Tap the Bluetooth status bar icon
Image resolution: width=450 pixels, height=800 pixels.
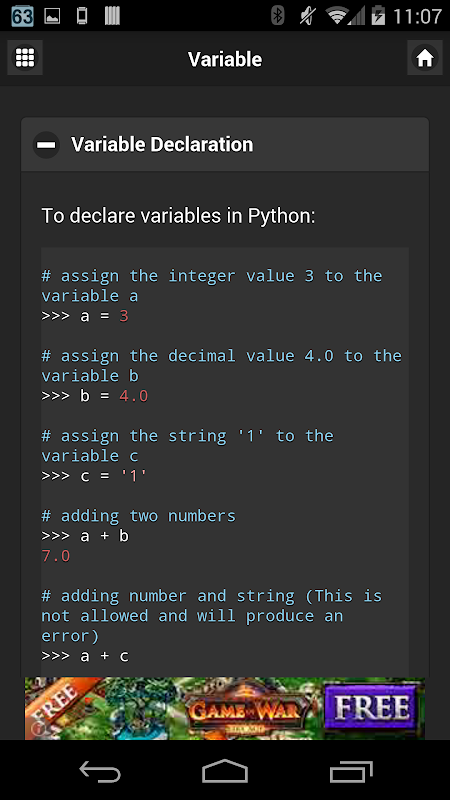(x=277, y=16)
